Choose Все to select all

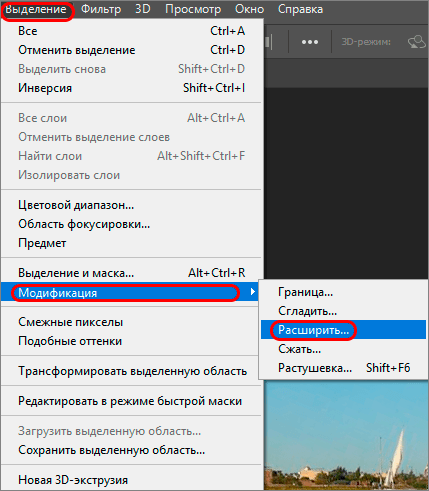point(132,31)
